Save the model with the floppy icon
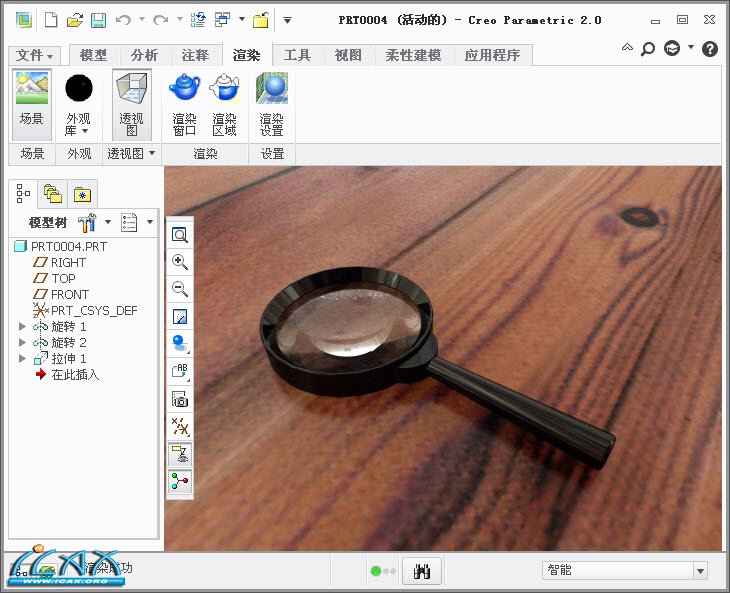The width and height of the screenshot is (730, 593). click(x=98, y=20)
